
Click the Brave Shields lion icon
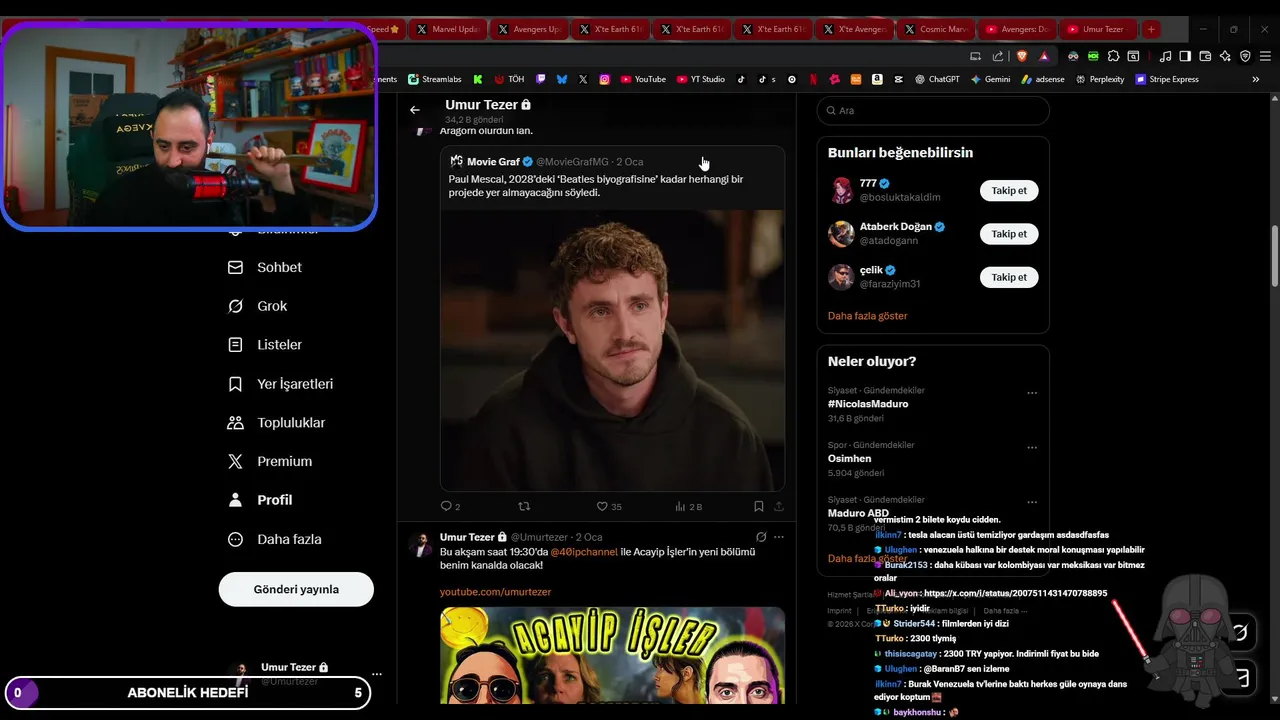pyautogui.click(x=1022, y=56)
